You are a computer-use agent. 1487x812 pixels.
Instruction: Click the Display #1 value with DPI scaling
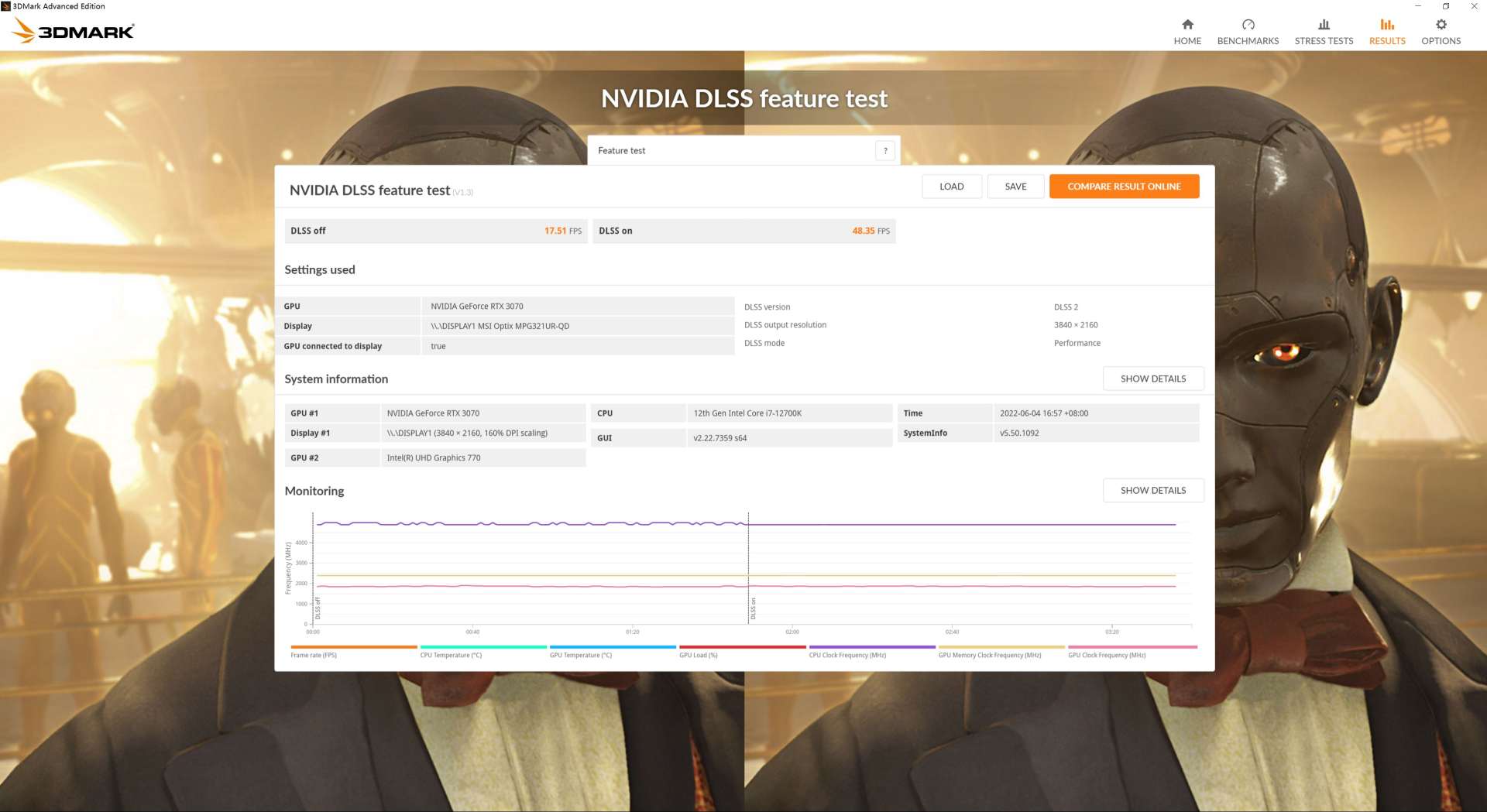(x=467, y=433)
